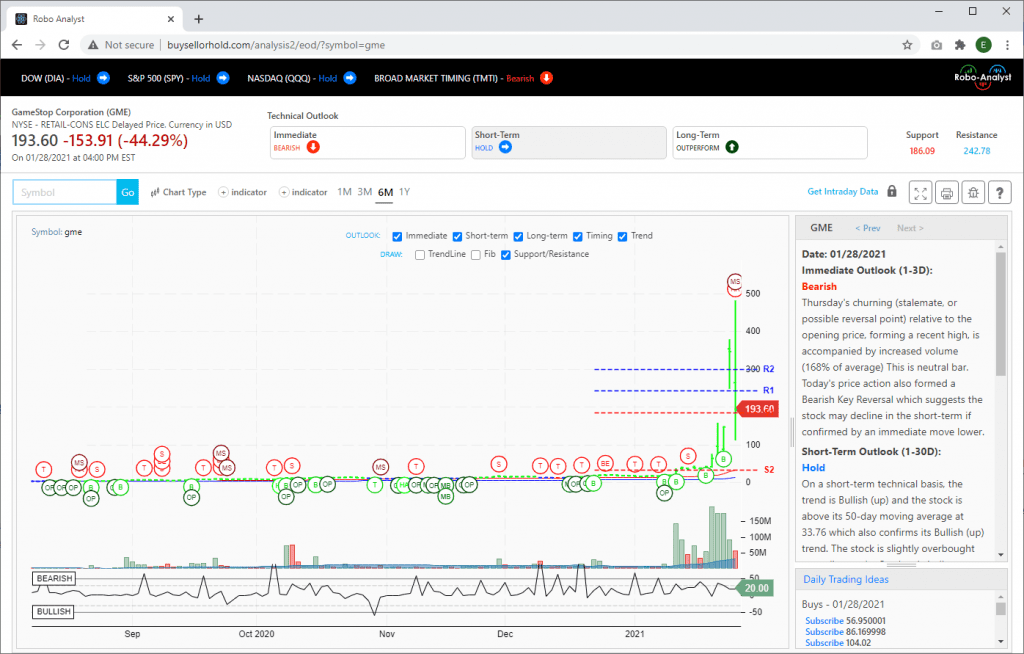Select the 6M time range

[385, 192]
